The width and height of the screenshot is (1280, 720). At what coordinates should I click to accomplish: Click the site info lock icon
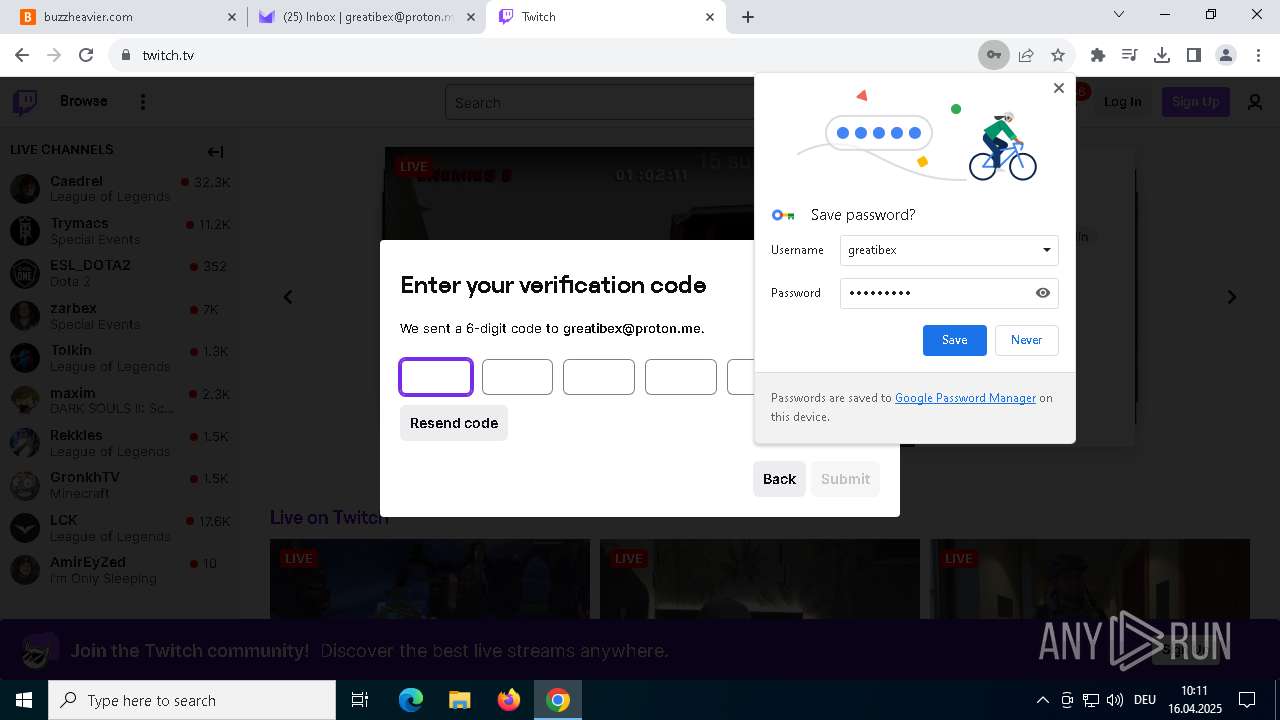coord(126,55)
